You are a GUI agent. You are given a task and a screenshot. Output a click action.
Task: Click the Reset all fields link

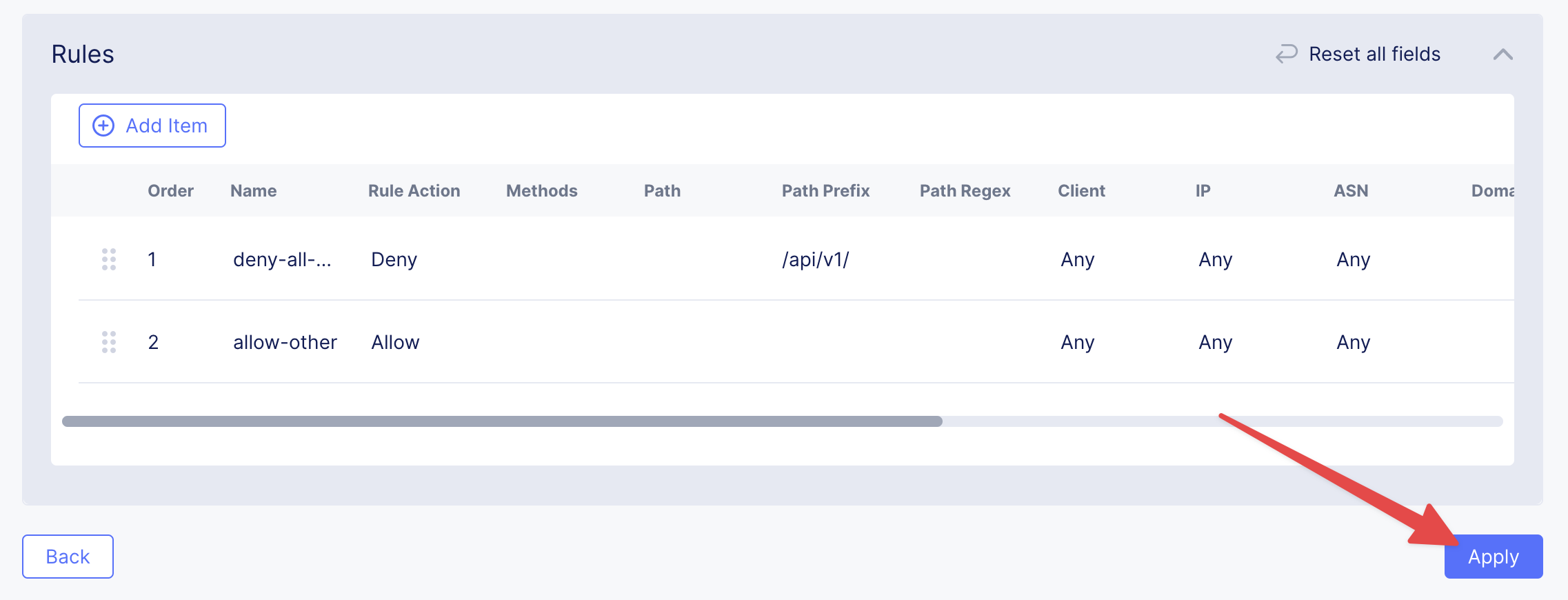[x=1374, y=54]
